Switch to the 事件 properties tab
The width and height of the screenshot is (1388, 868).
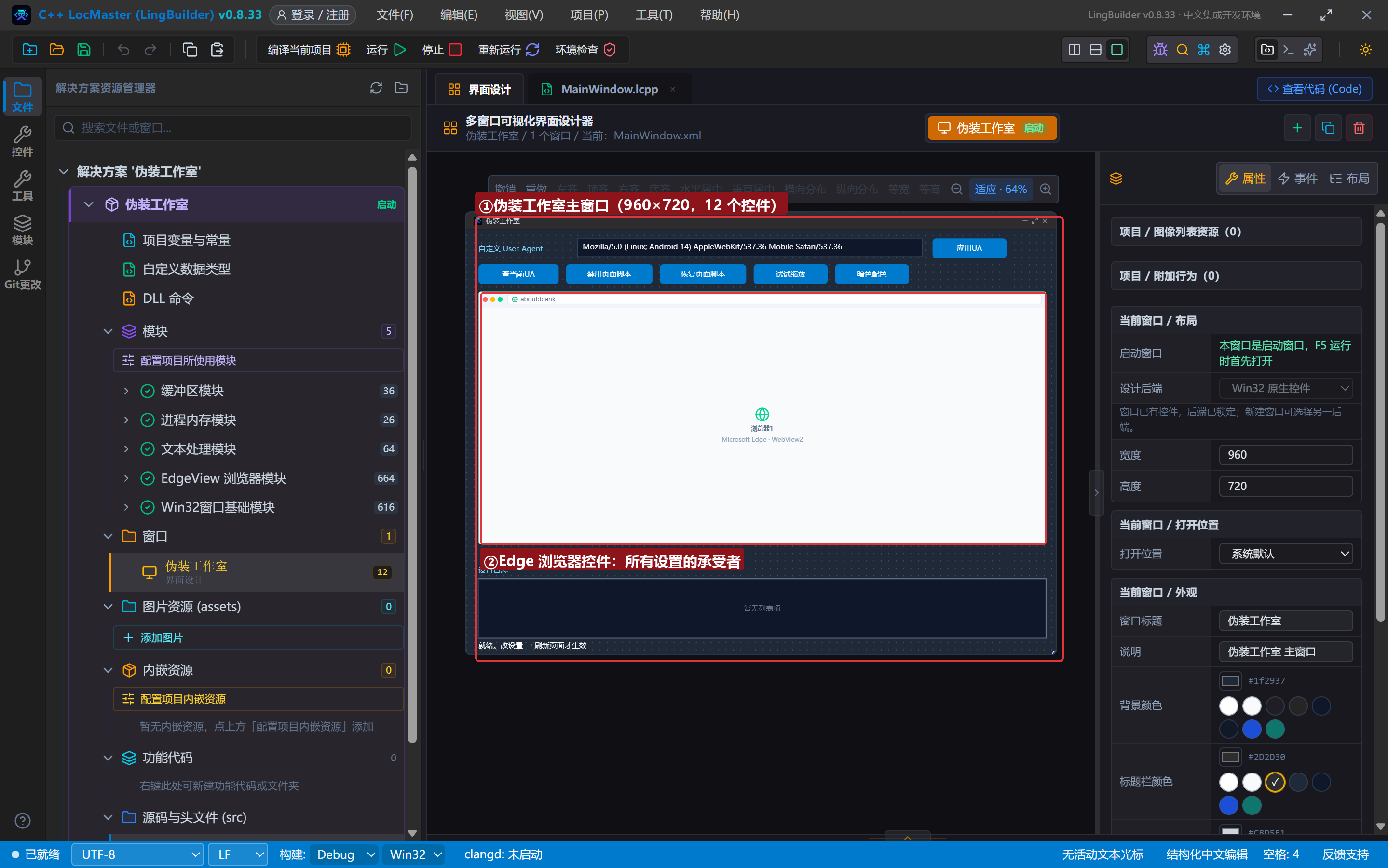point(1298,178)
